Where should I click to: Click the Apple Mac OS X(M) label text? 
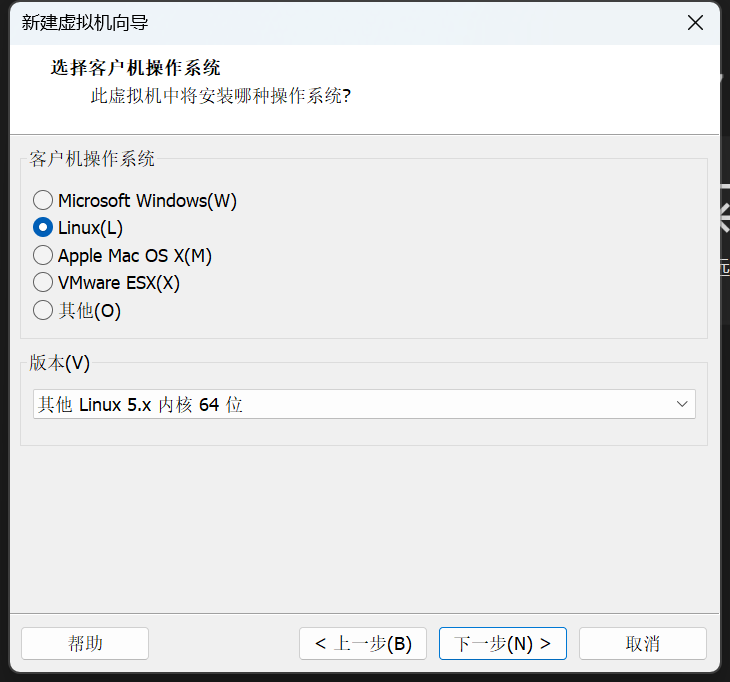135,256
